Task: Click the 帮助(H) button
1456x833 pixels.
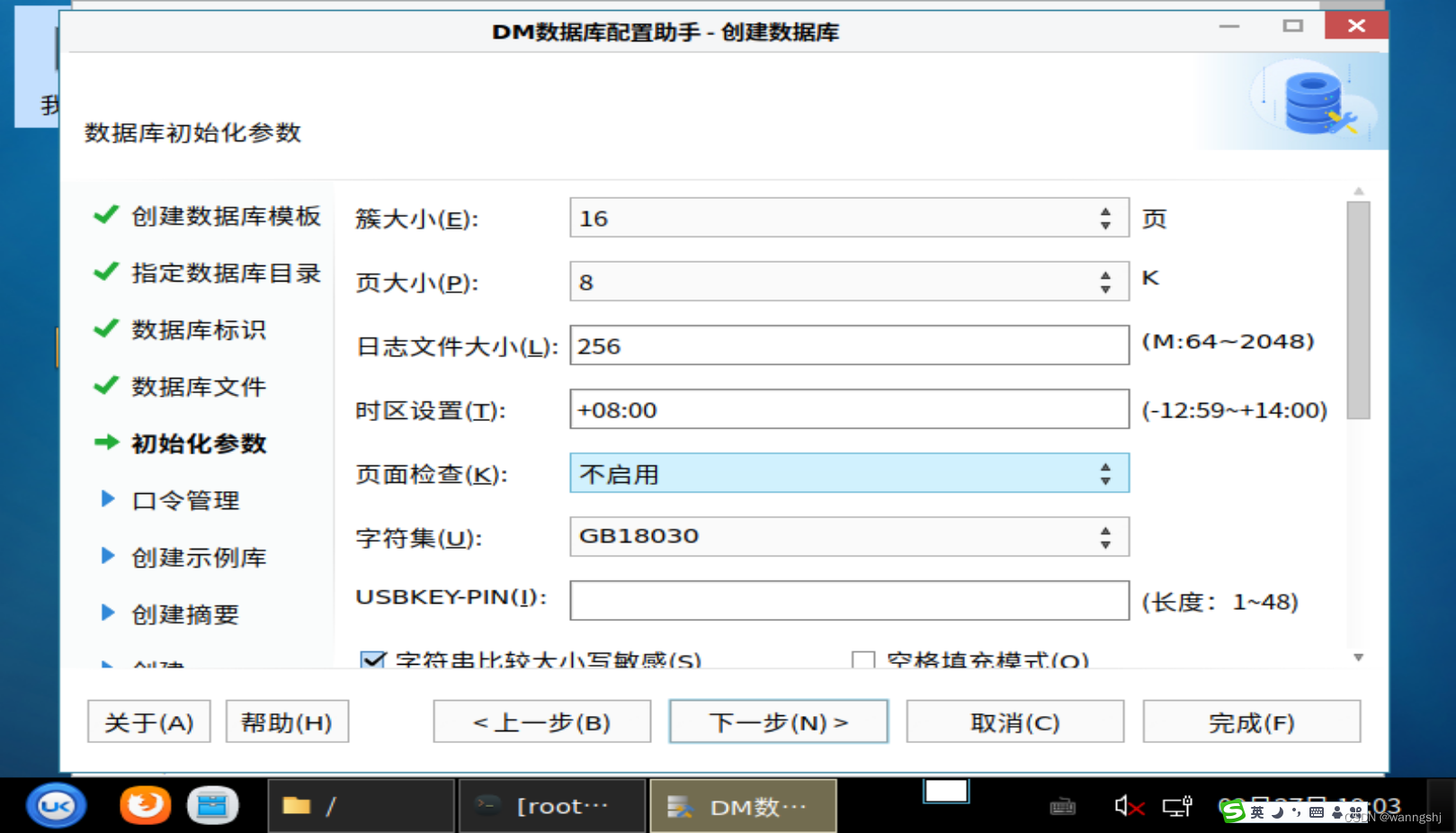Action: pos(286,721)
